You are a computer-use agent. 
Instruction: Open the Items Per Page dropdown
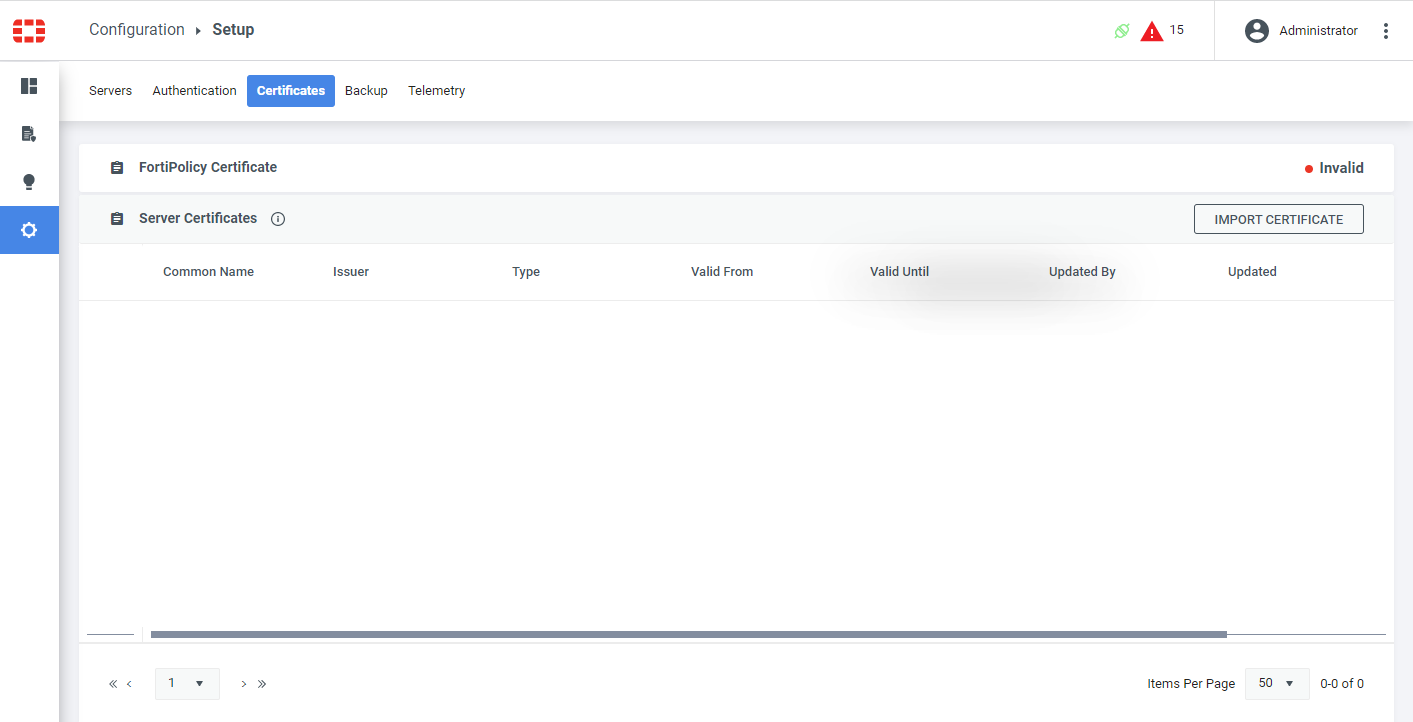1277,683
